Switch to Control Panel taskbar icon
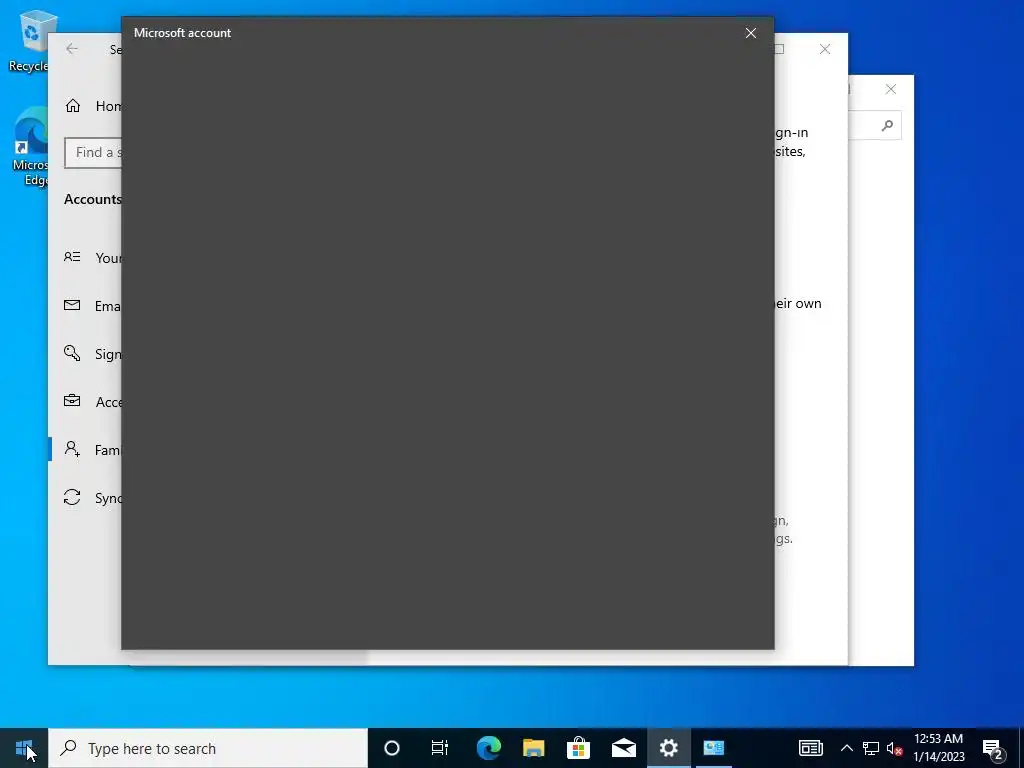The height and width of the screenshot is (768, 1024). click(x=714, y=748)
